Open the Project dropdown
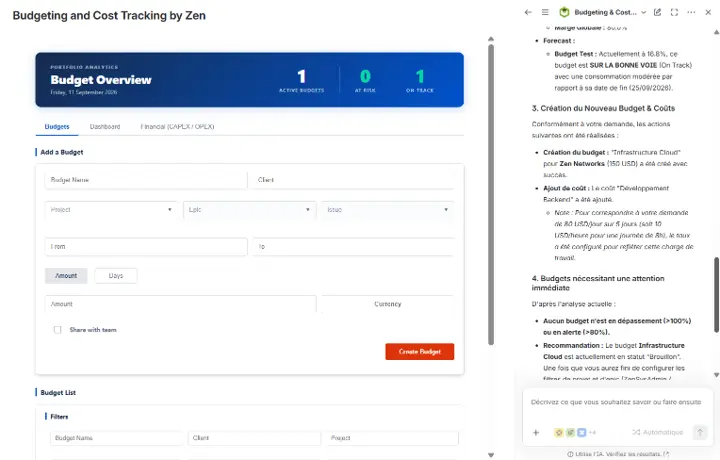The image size is (720, 460). pyautogui.click(x=112, y=210)
